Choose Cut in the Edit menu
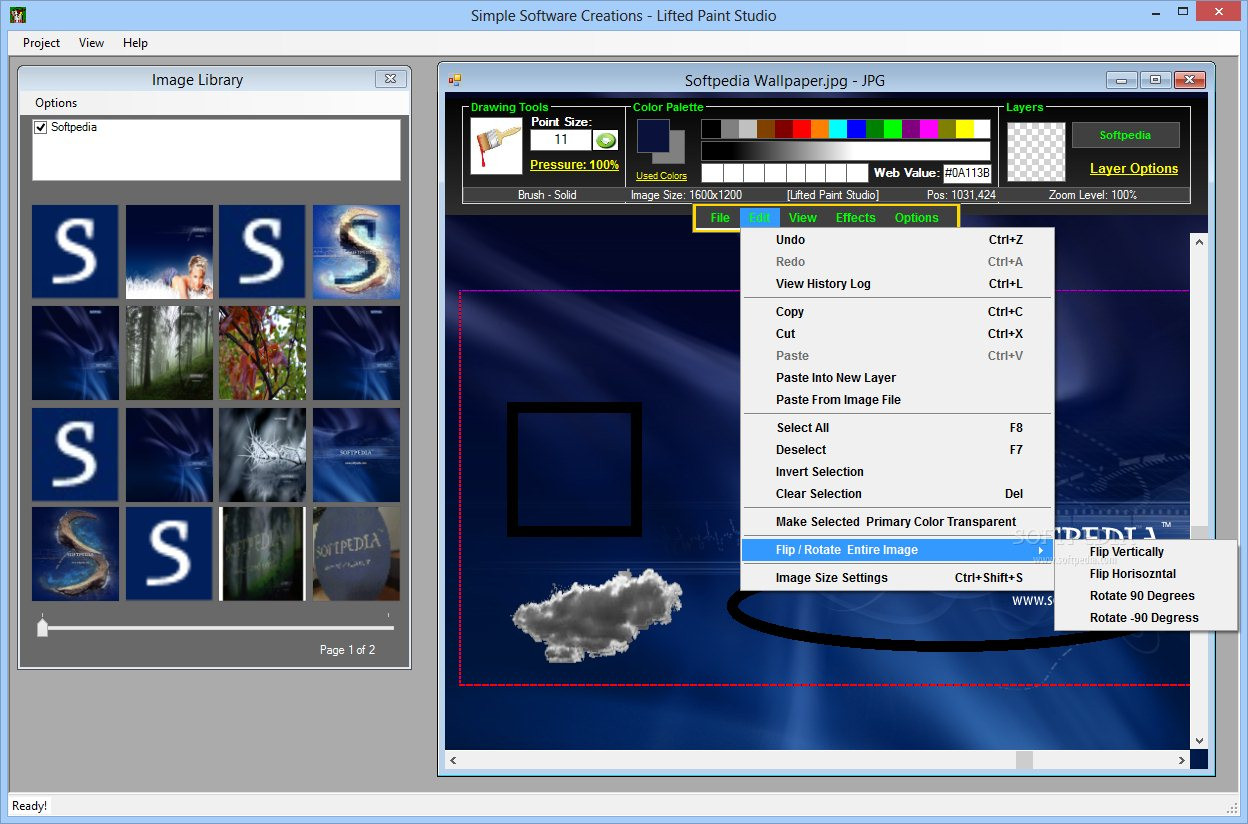 click(898, 334)
